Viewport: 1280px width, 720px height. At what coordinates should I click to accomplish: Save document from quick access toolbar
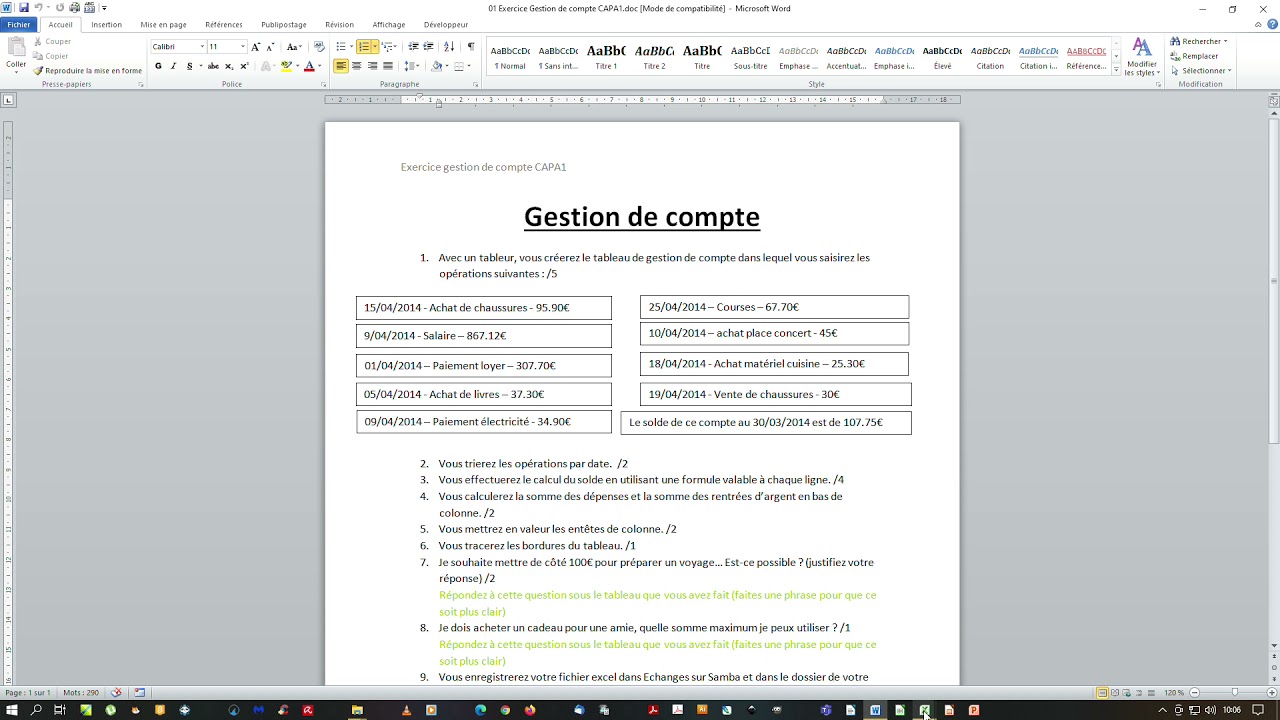point(24,8)
